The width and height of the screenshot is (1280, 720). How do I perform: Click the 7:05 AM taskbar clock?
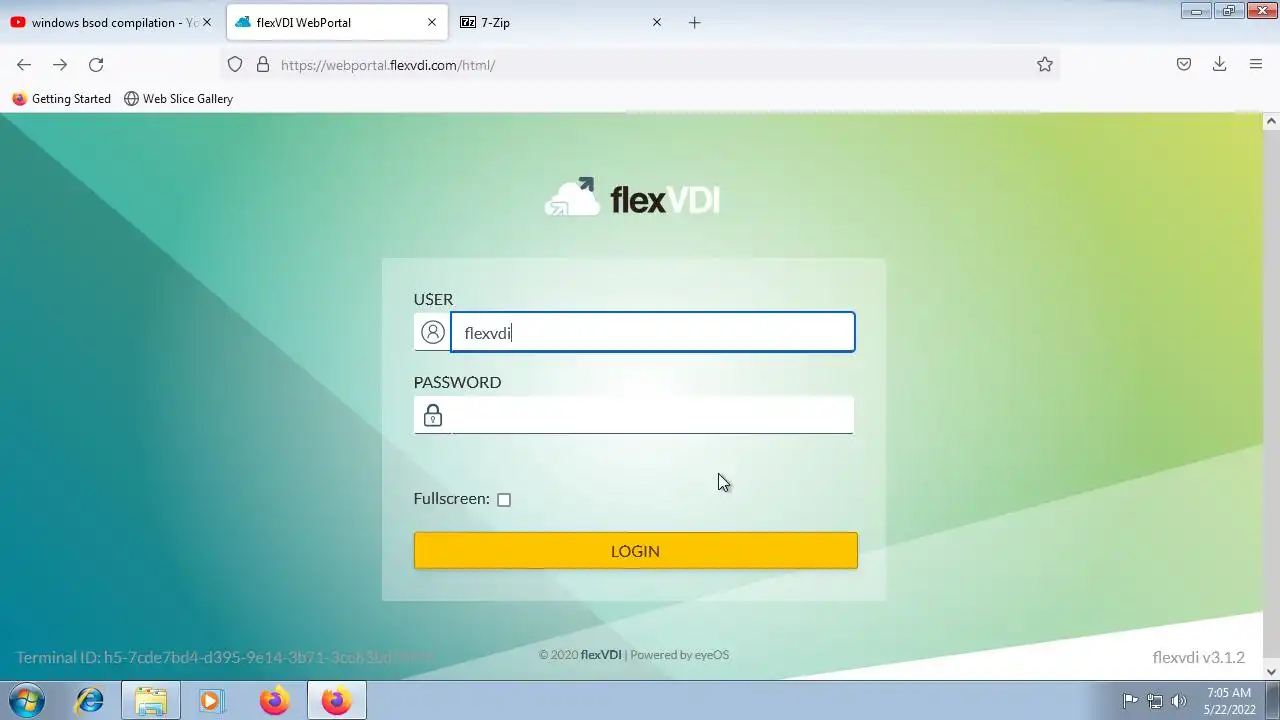(x=1229, y=692)
